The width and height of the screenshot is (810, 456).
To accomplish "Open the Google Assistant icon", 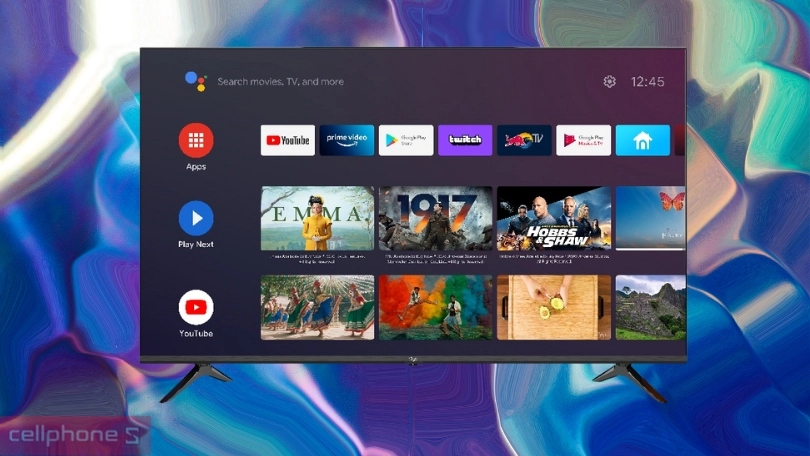I will pos(195,82).
